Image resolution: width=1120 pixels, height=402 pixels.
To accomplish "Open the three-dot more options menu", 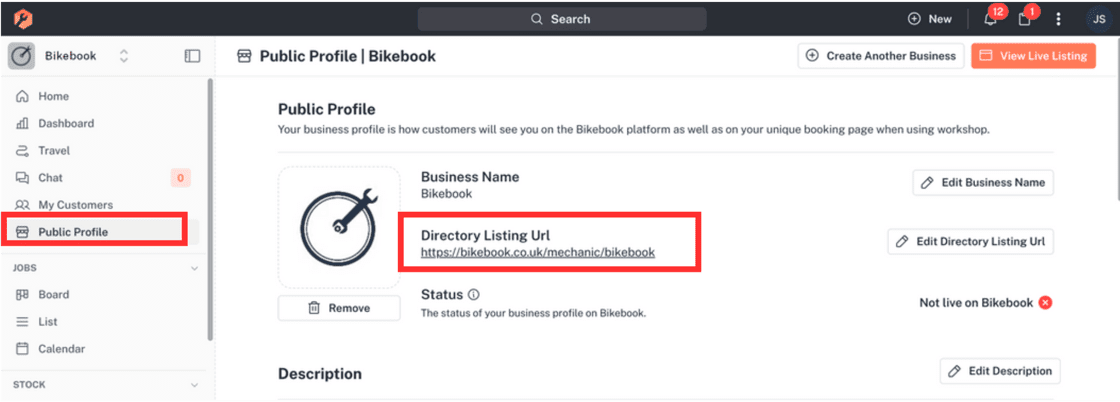I will pyautogui.click(x=1059, y=19).
